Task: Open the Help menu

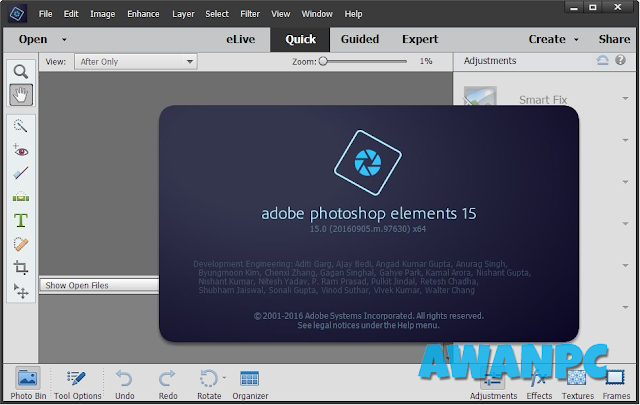Action: [x=353, y=14]
